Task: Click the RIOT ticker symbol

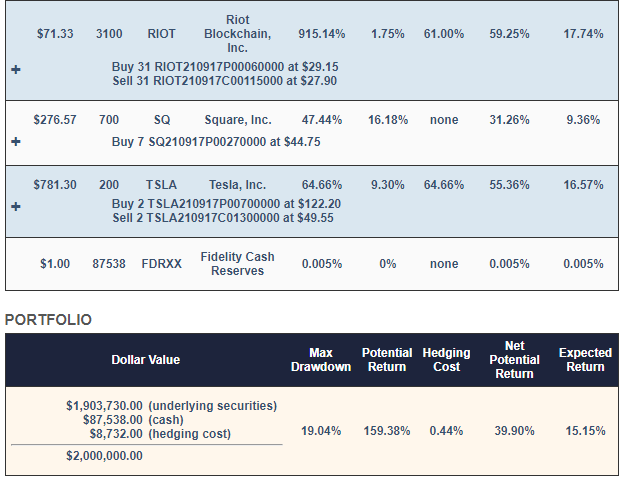Action: click(161, 34)
